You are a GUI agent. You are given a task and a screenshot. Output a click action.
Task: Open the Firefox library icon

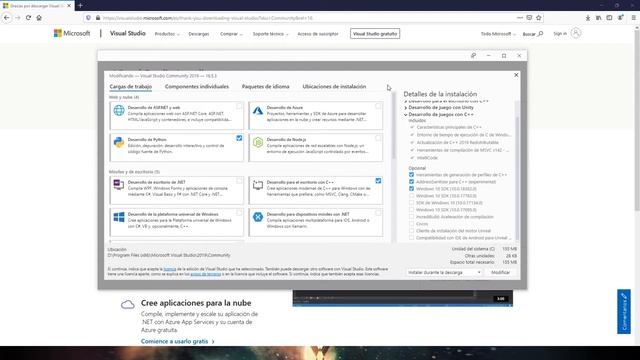coord(598,18)
